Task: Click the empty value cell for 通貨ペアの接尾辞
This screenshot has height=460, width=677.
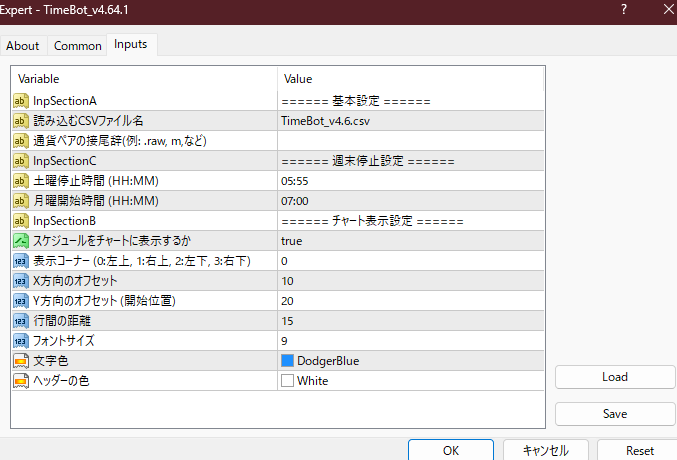Action: pos(411,141)
